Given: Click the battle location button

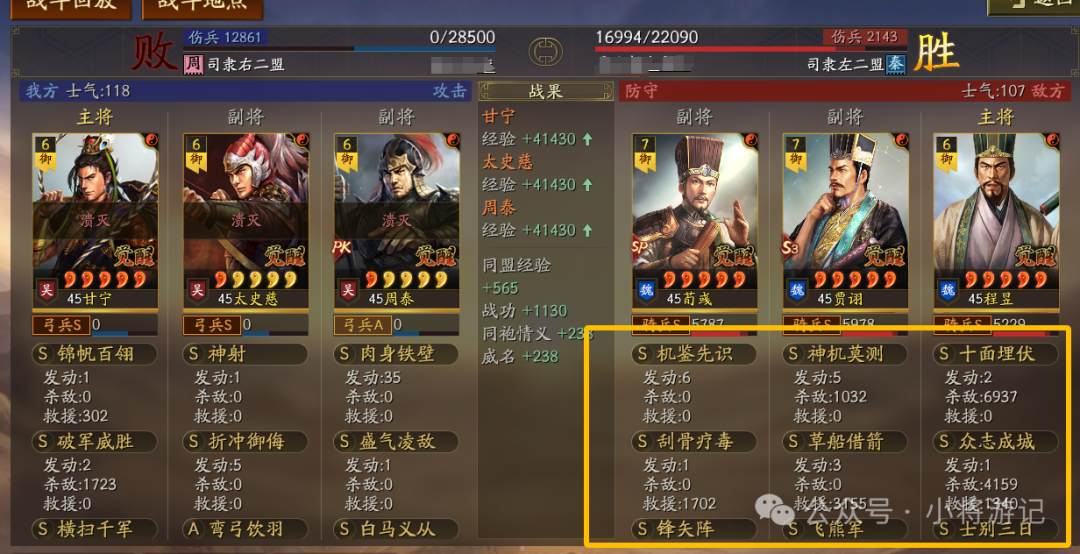Looking at the screenshot, I should tap(202, 7).
